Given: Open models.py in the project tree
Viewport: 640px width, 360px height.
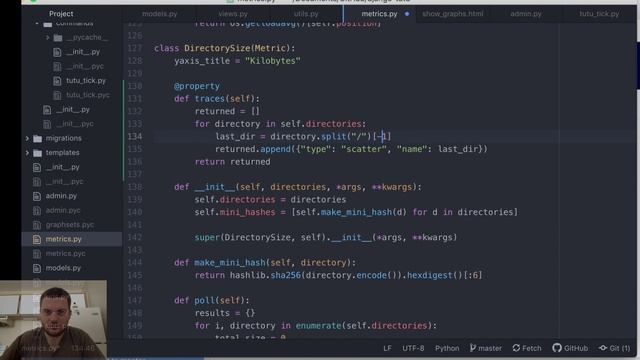Looking at the screenshot, I should tap(63, 268).
